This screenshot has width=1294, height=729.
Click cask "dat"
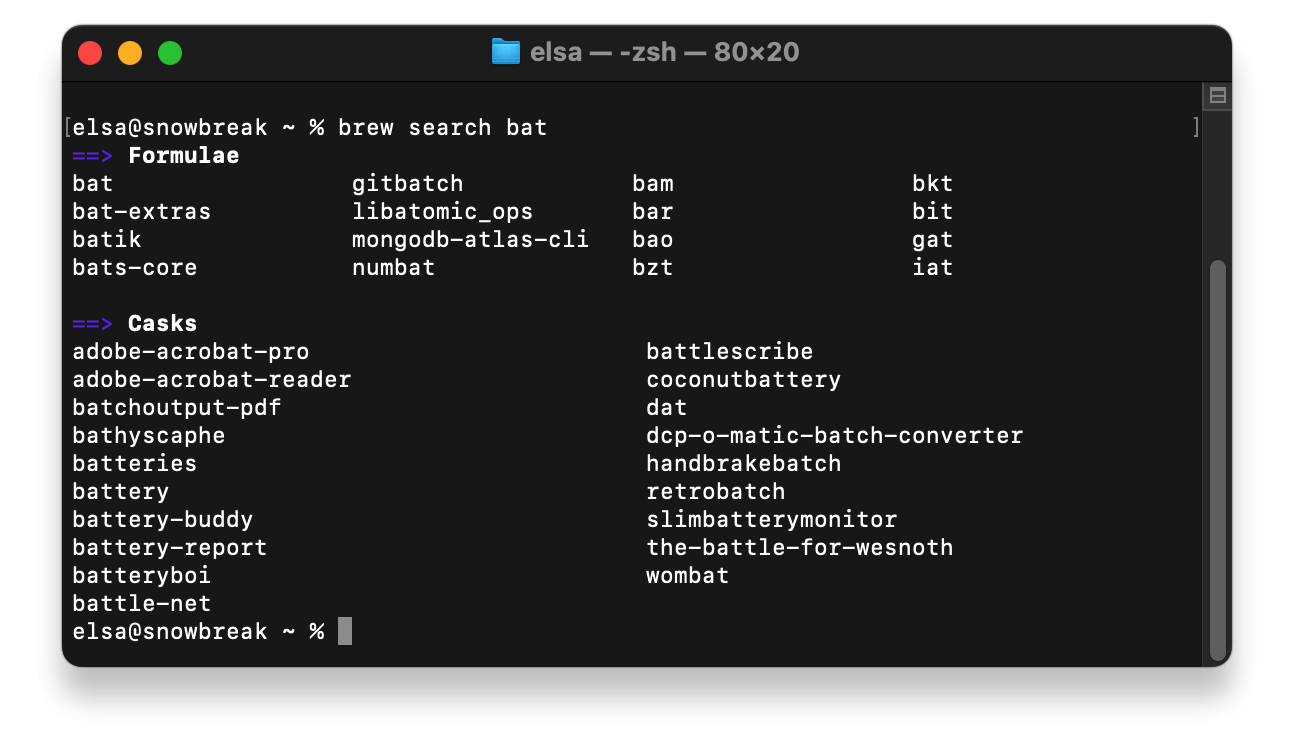(667, 408)
